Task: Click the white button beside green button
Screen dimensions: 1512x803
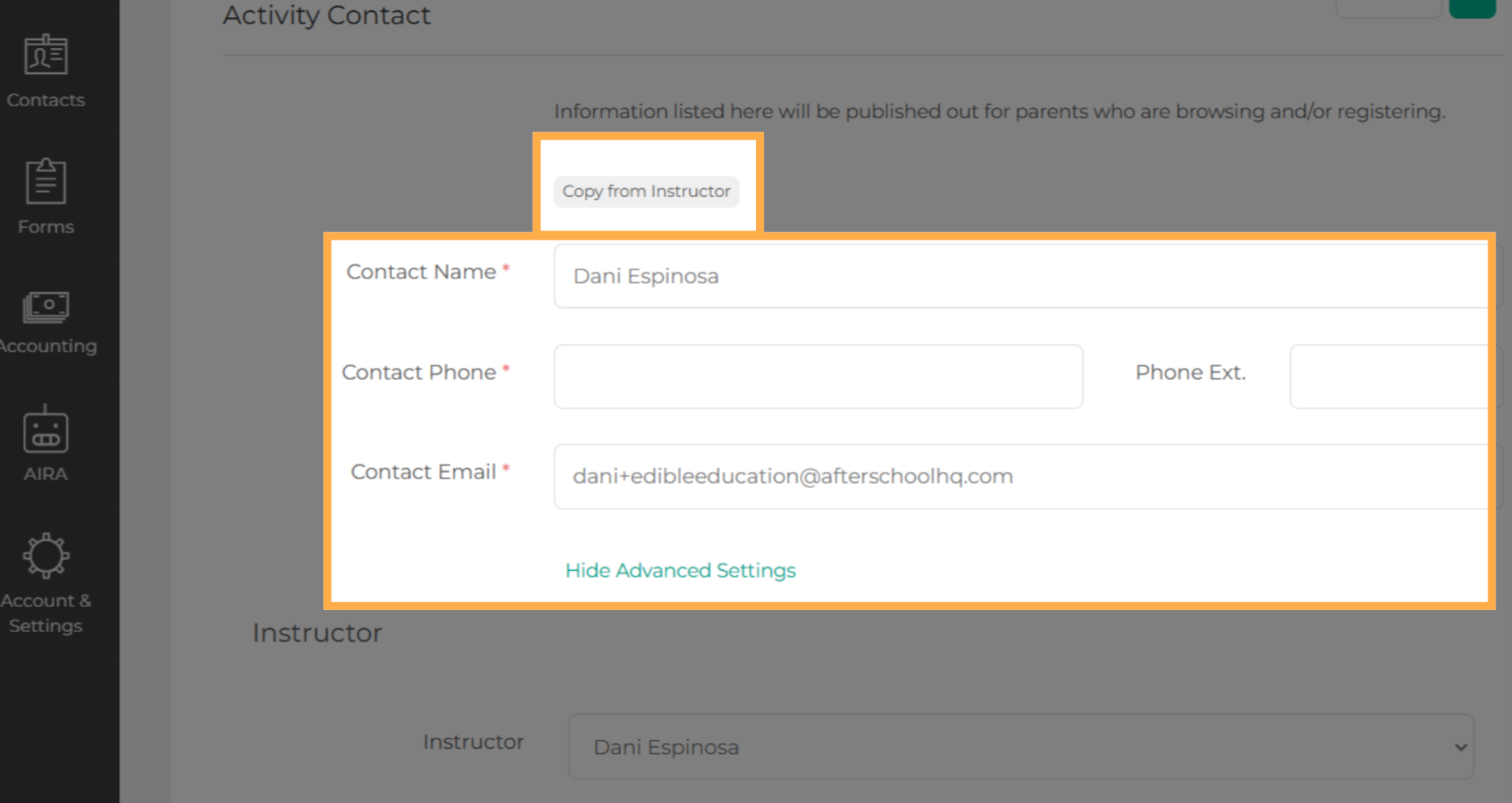Action: (x=1388, y=8)
